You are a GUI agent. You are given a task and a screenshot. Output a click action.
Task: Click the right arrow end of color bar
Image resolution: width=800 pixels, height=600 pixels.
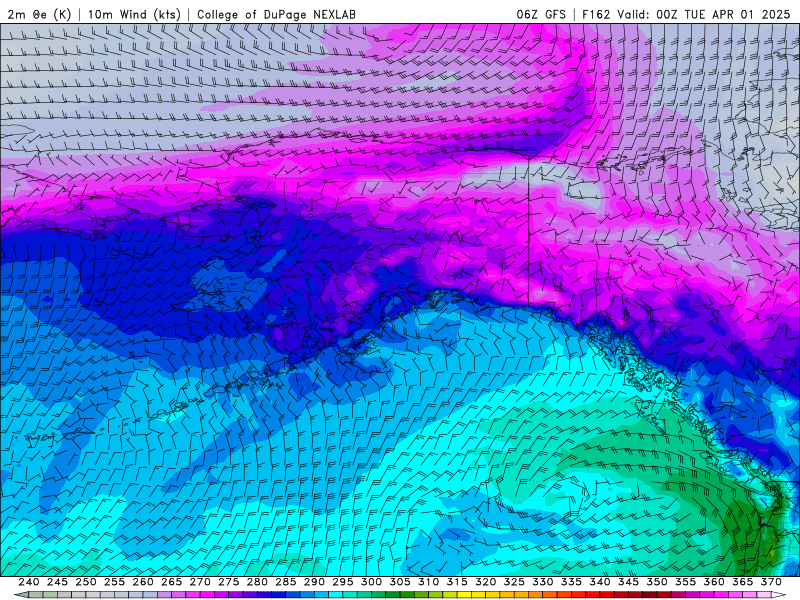778,595
